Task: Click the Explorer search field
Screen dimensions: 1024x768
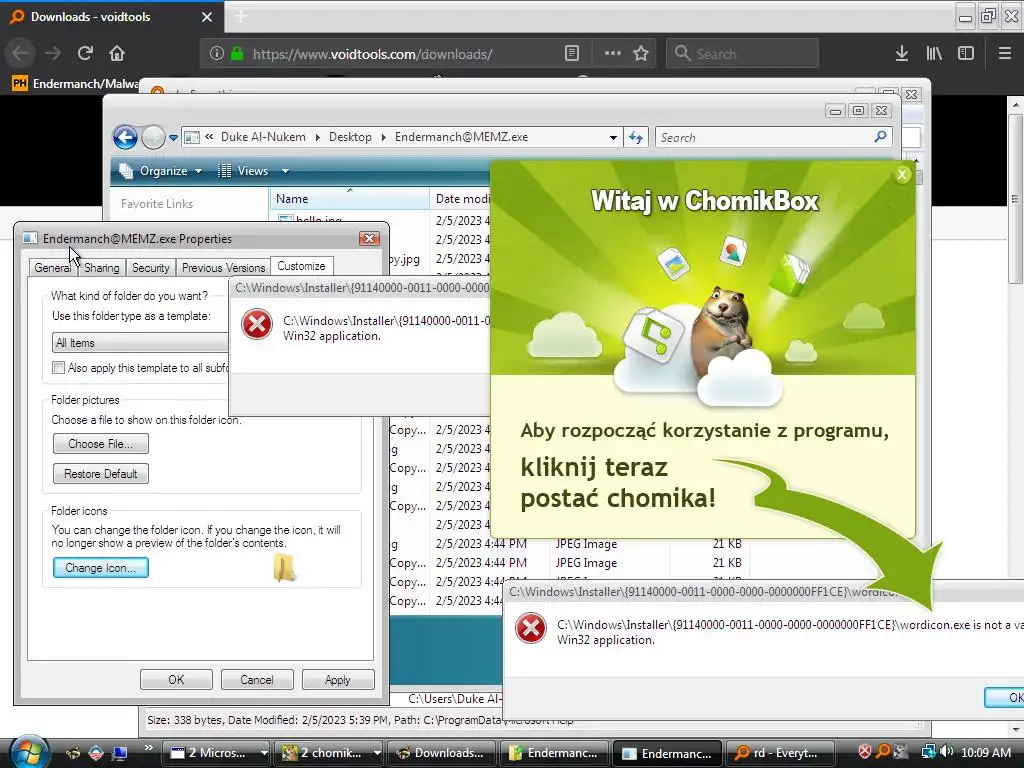Action: [773, 137]
